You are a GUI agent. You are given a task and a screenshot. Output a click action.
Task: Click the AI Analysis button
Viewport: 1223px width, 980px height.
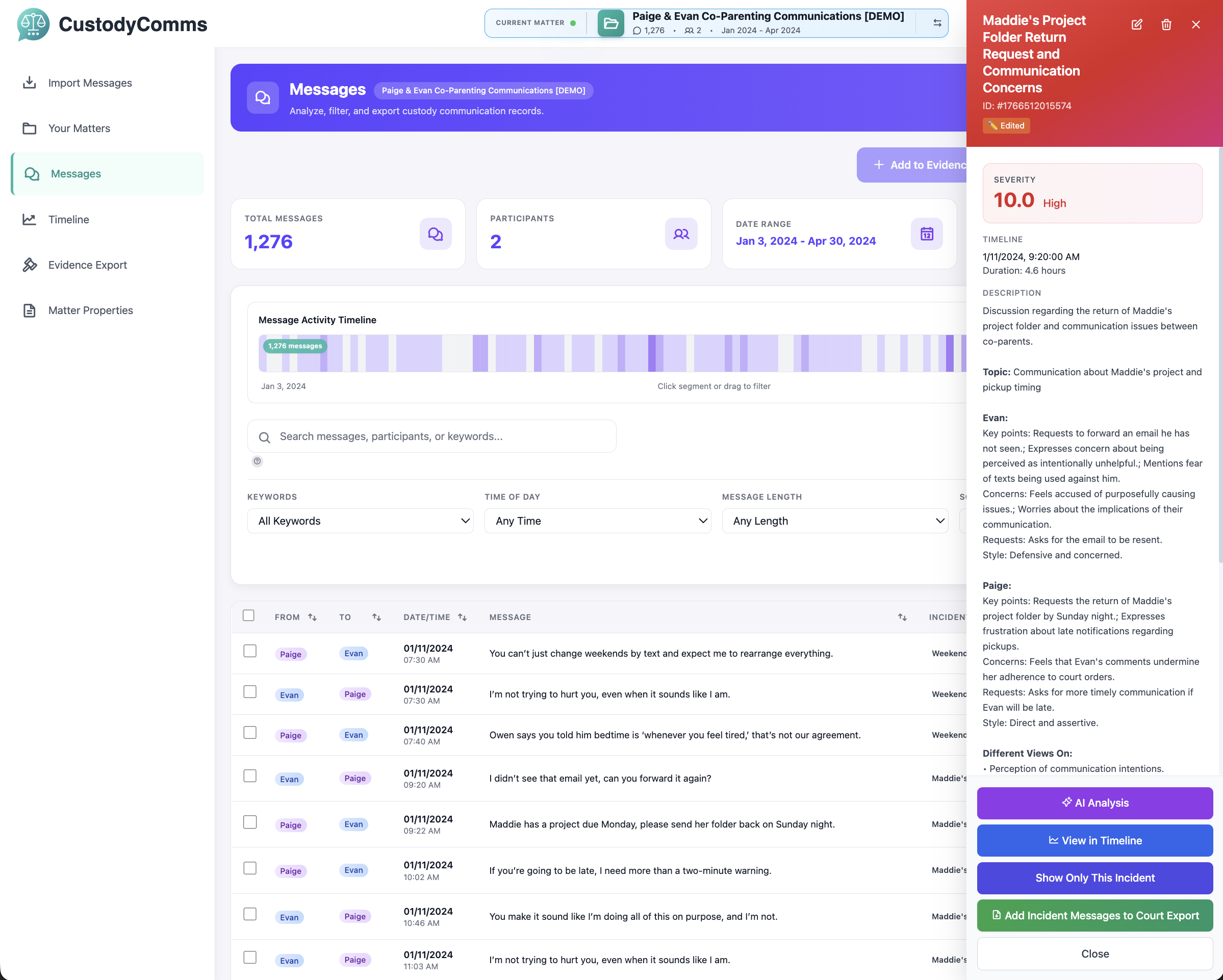(1094, 803)
